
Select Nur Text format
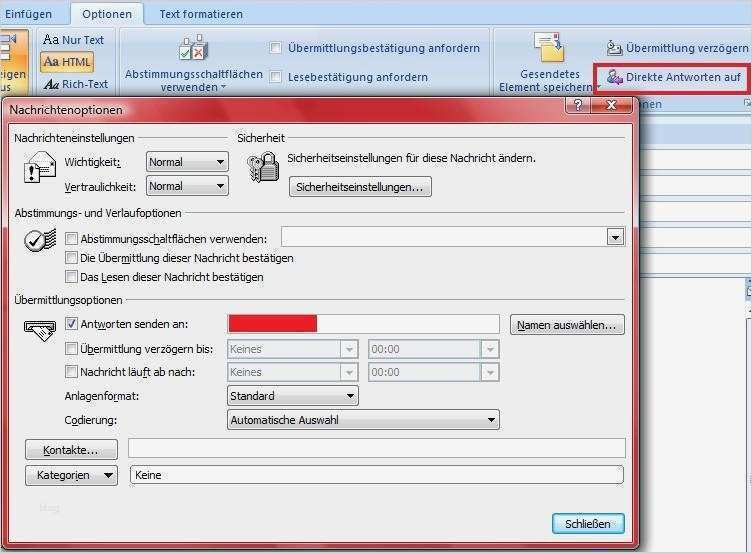click(x=73, y=40)
